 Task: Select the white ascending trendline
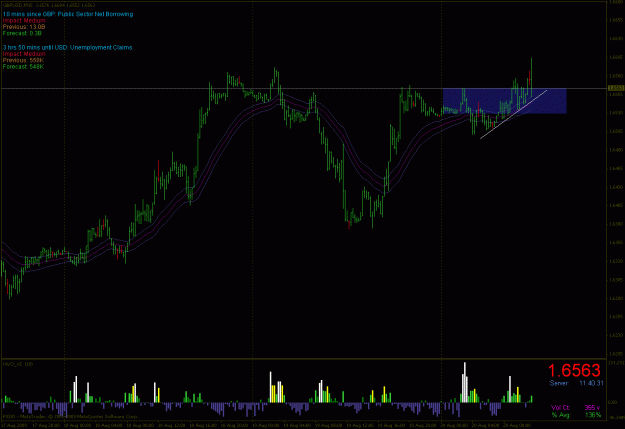(513, 114)
